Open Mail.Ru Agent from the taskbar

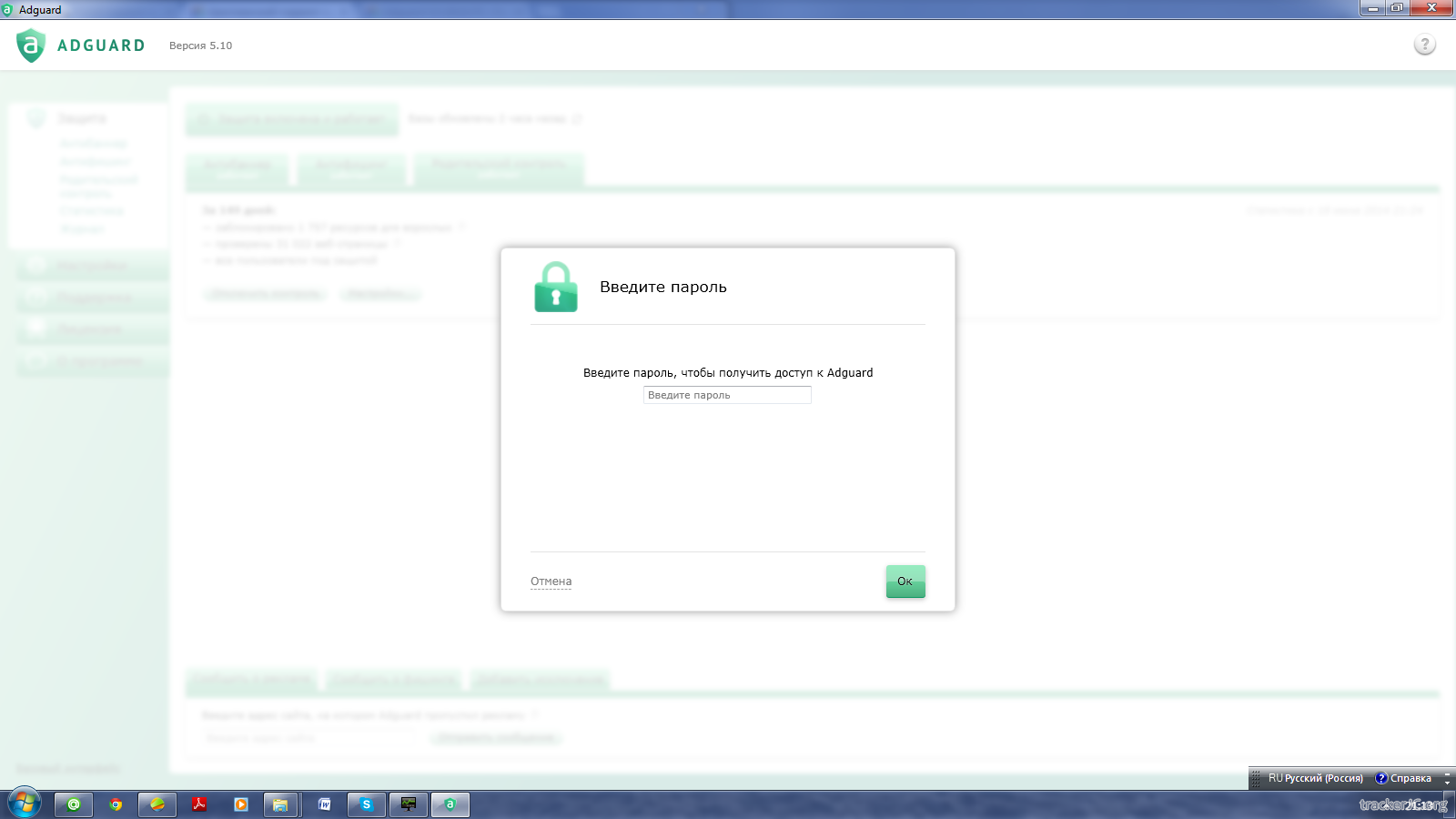74,804
